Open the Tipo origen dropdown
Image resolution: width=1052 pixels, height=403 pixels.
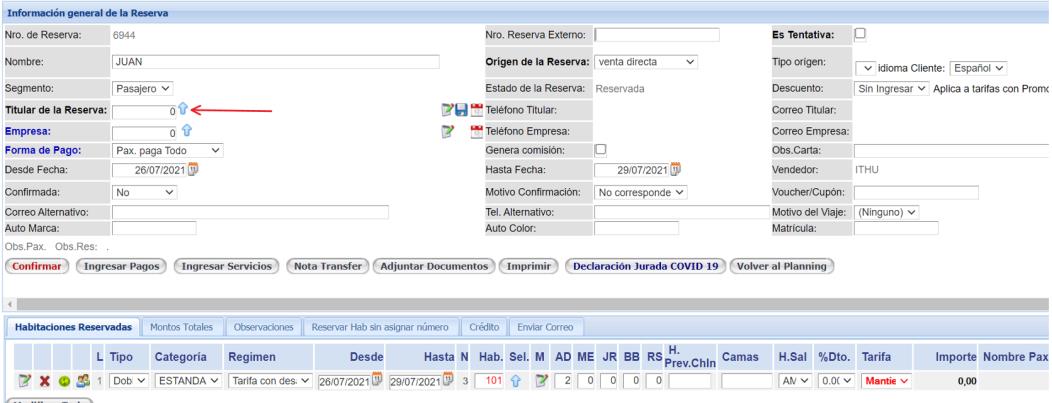pyautogui.click(x=866, y=68)
